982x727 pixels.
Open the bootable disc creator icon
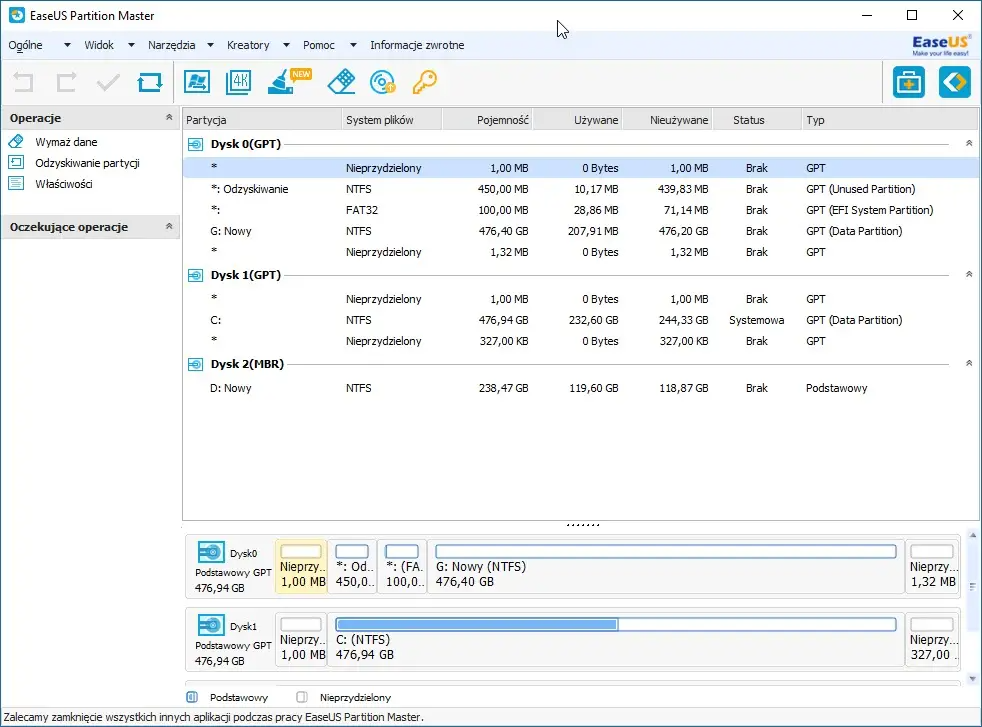(x=382, y=82)
